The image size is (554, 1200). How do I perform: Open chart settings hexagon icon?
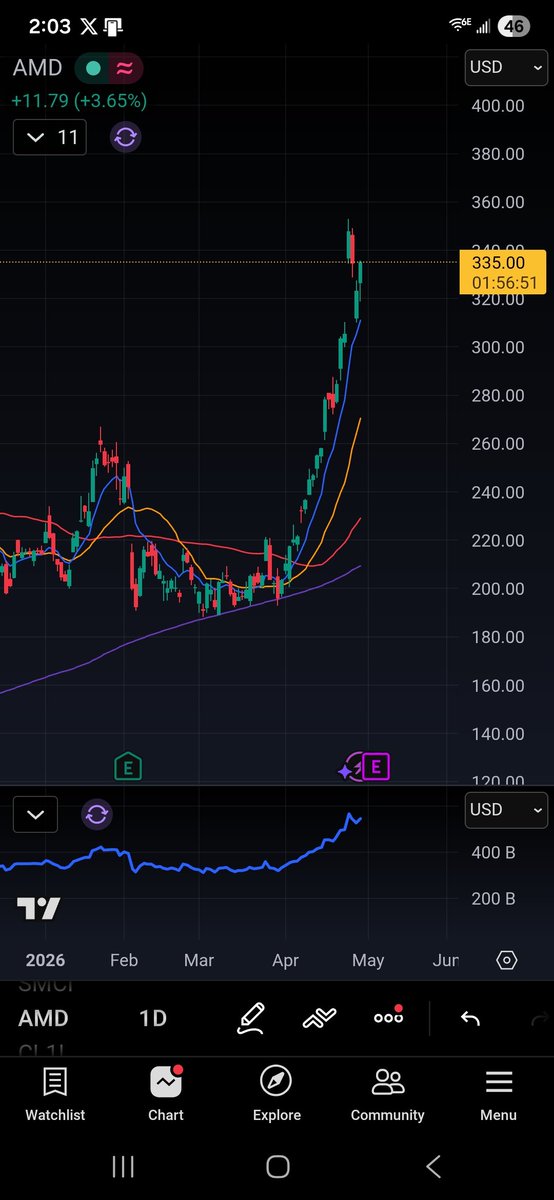(507, 960)
